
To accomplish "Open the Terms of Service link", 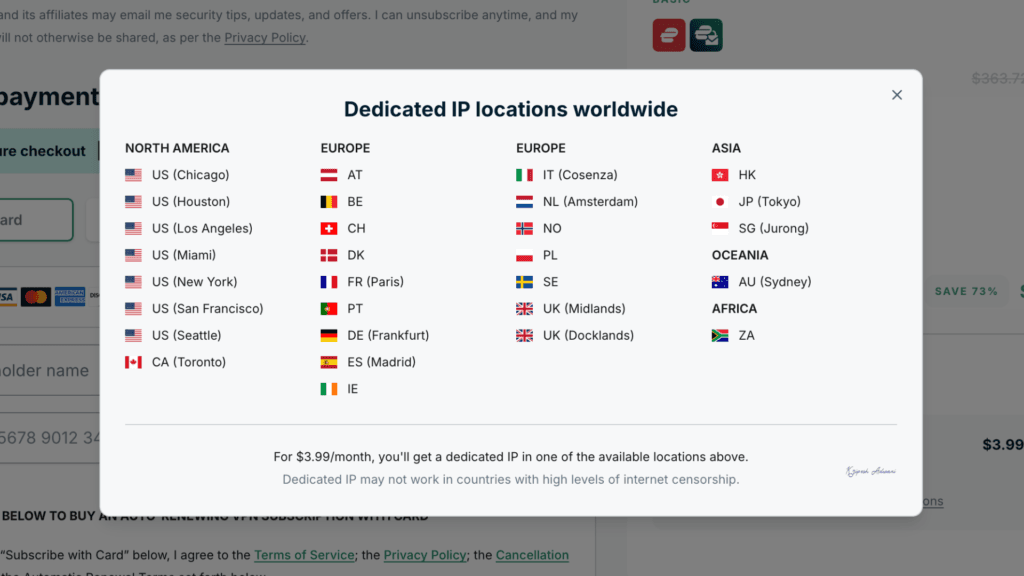I will coord(304,555).
